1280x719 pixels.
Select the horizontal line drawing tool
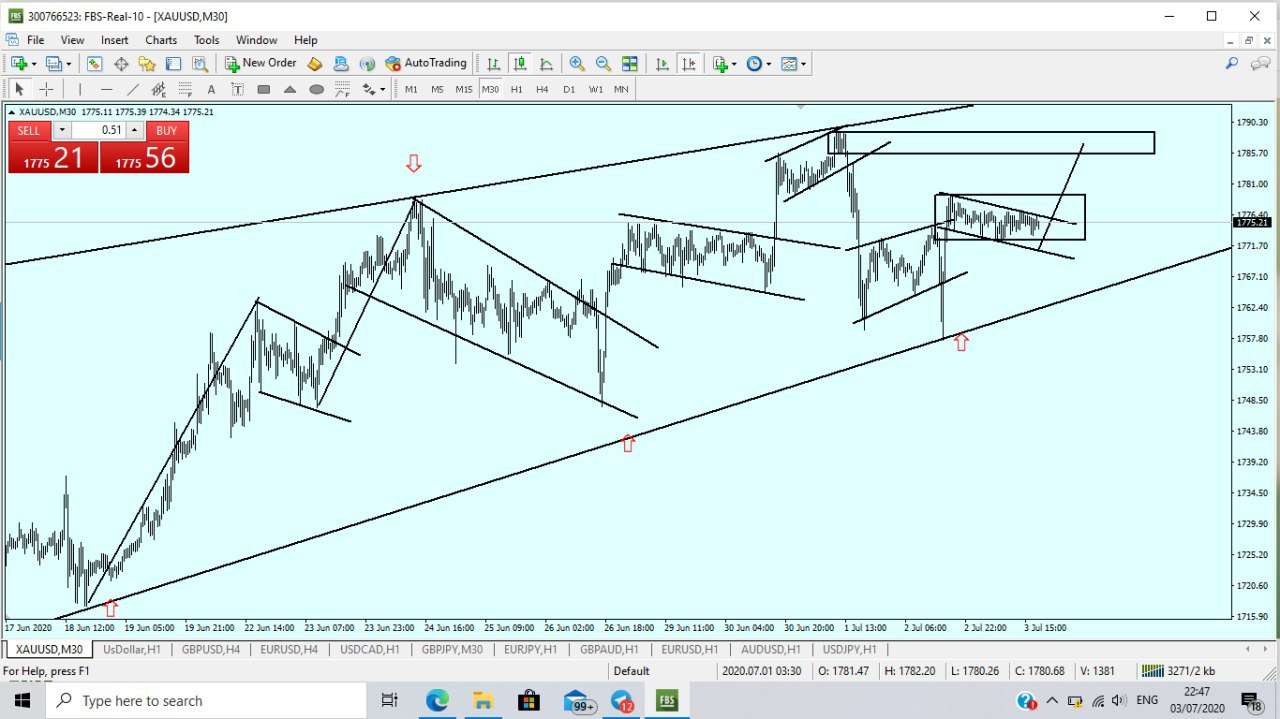pyautogui.click(x=107, y=90)
